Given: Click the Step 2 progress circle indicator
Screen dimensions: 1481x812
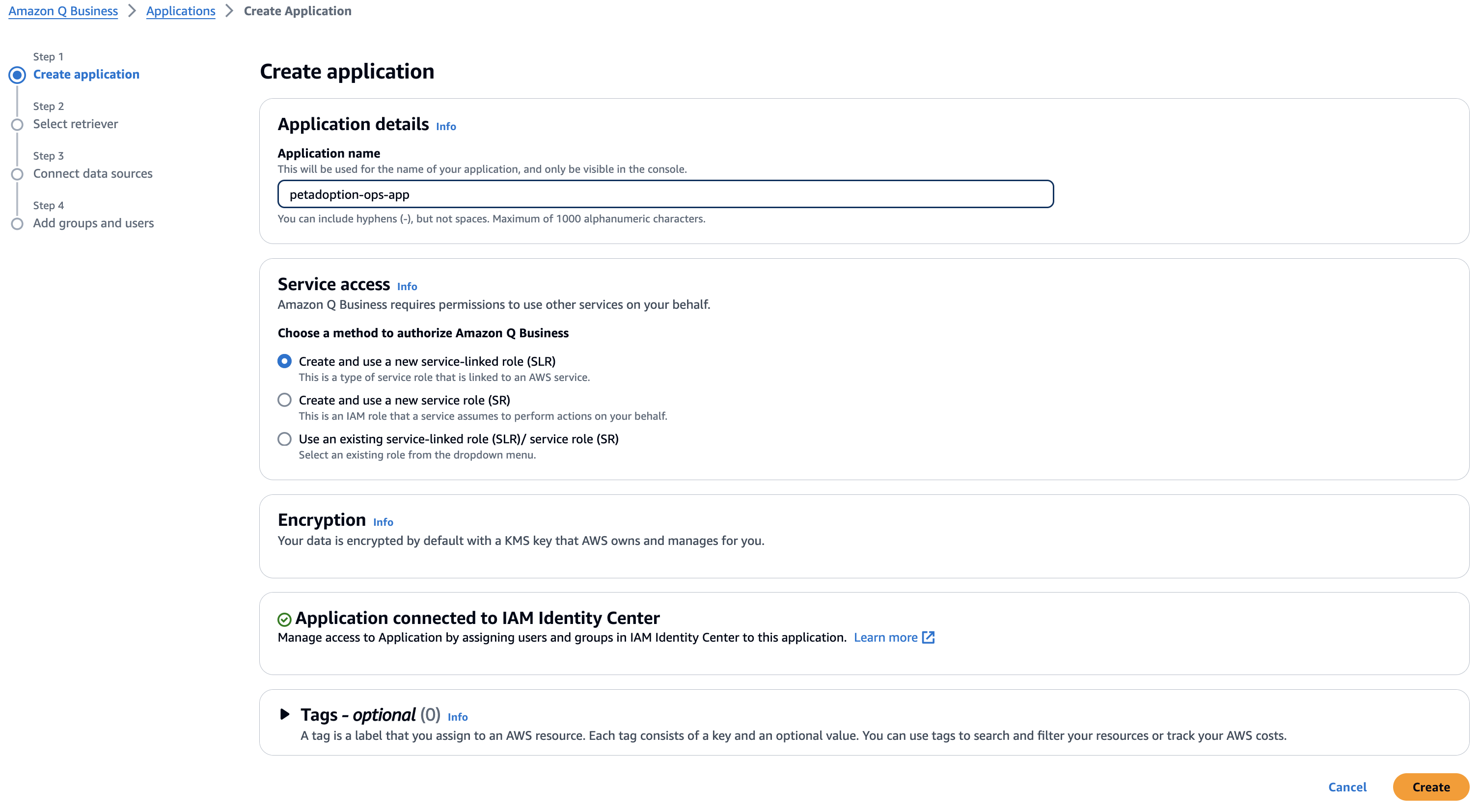Looking at the screenshot, I should pos(17,124).
